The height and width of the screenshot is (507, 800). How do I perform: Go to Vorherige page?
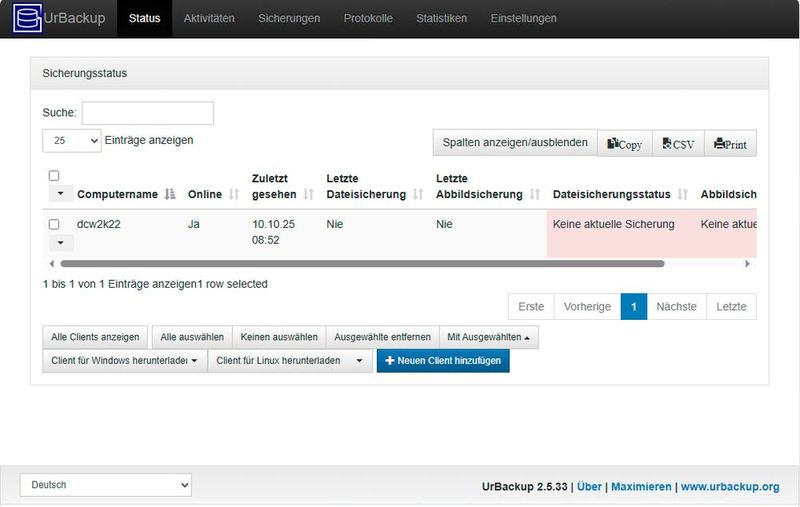pos(587,307)
